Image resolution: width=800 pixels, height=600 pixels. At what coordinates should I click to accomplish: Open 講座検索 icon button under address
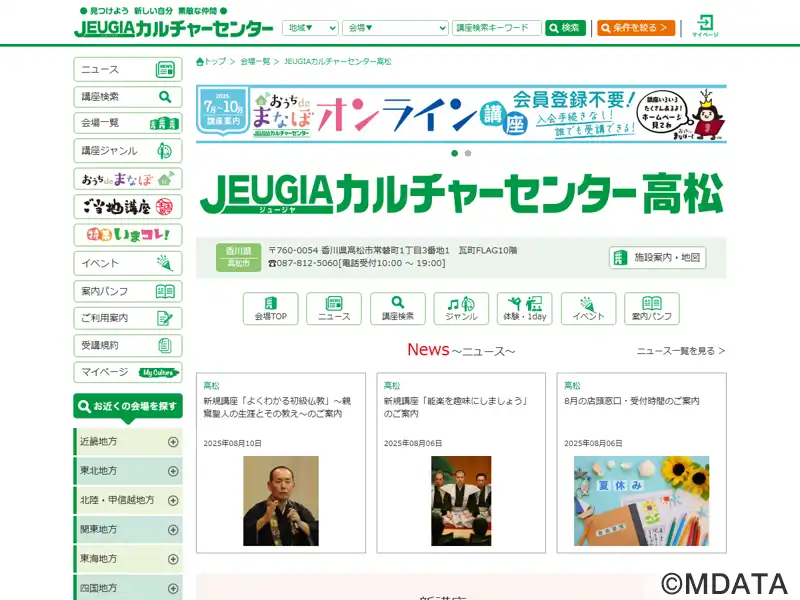(x=397, y=308)
